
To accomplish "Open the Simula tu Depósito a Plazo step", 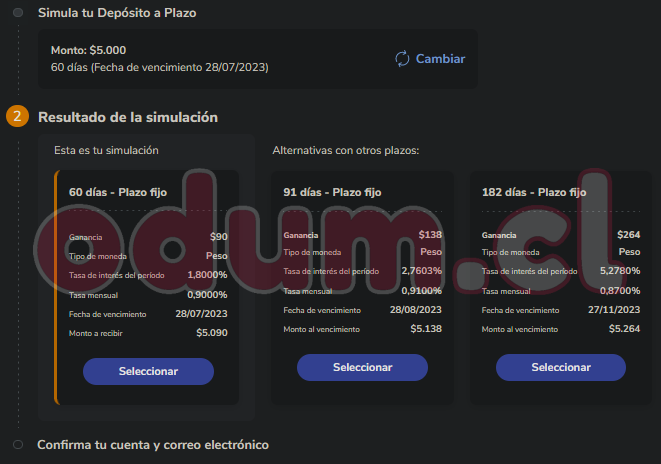I will click(x=117, y=13).
